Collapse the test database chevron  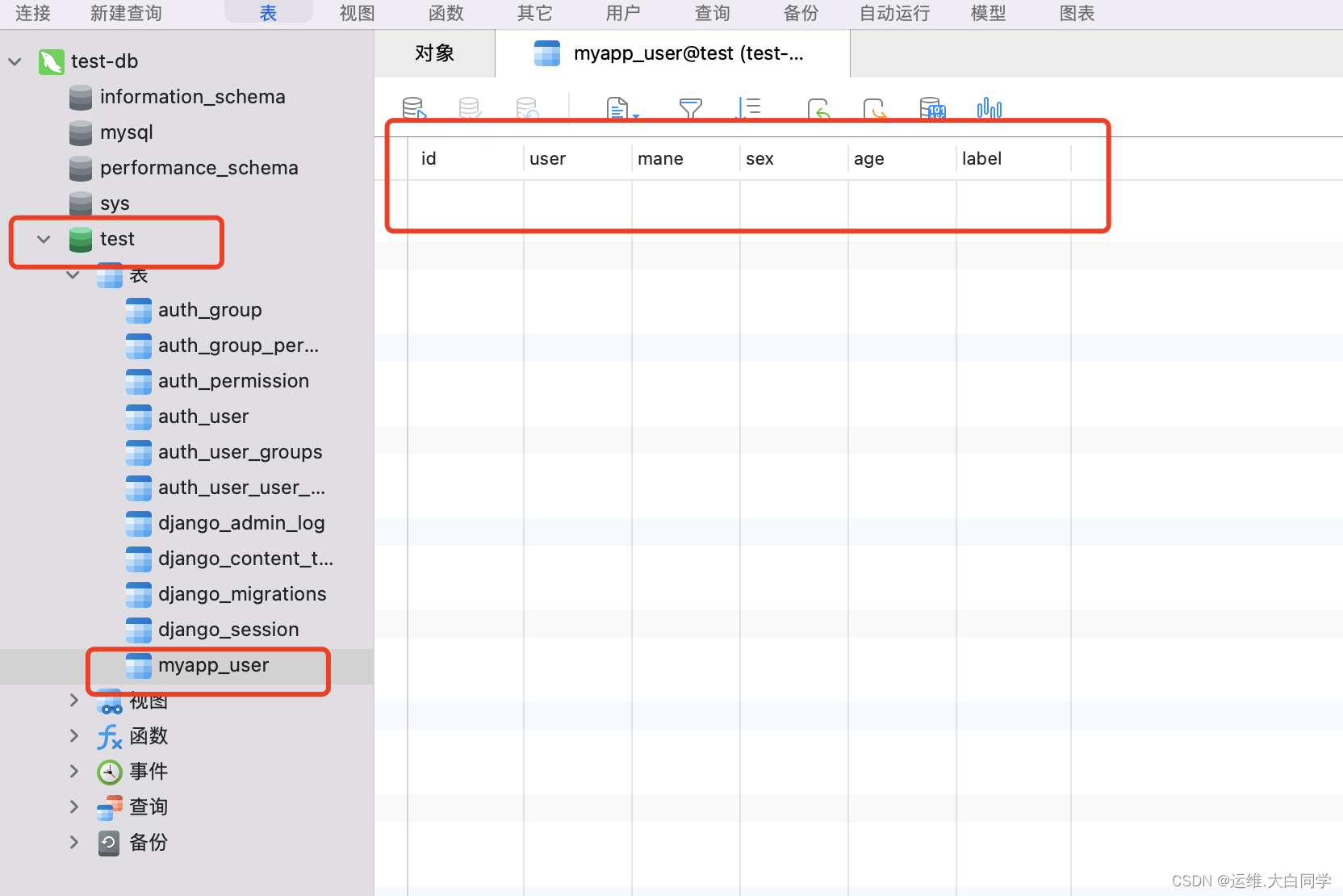pos(44,240)
